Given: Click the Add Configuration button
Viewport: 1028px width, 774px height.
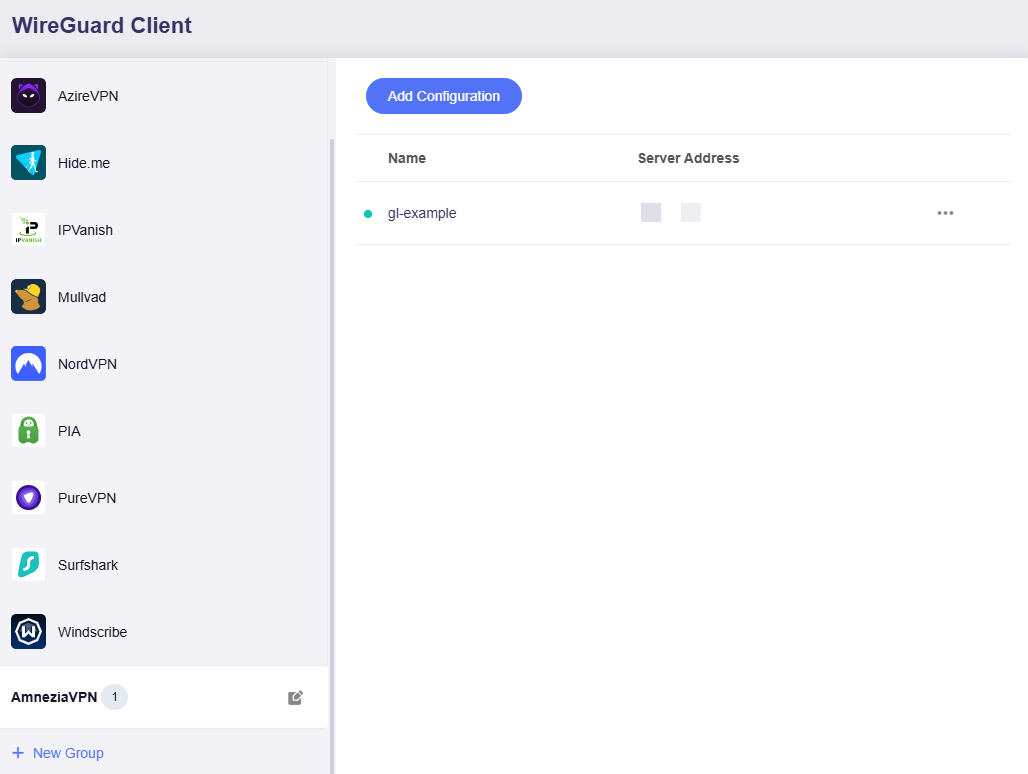Looking at the screenshot, I should tap(444, 96).
